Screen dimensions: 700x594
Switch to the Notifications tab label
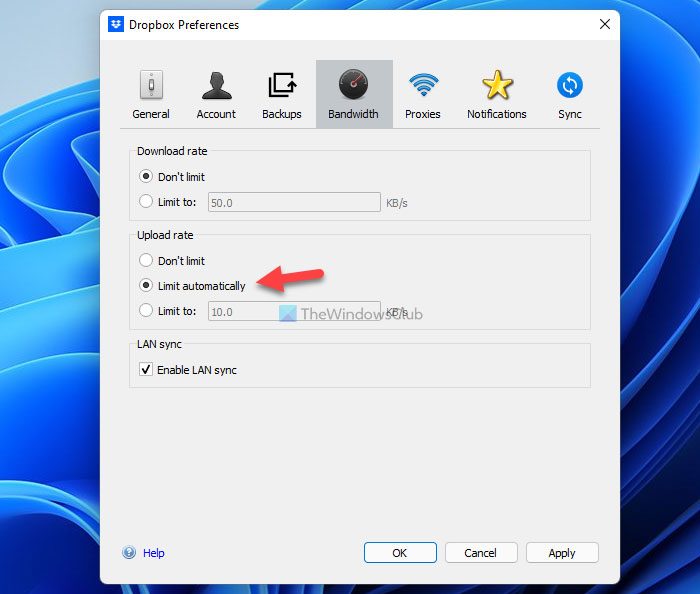coord(497,114)
